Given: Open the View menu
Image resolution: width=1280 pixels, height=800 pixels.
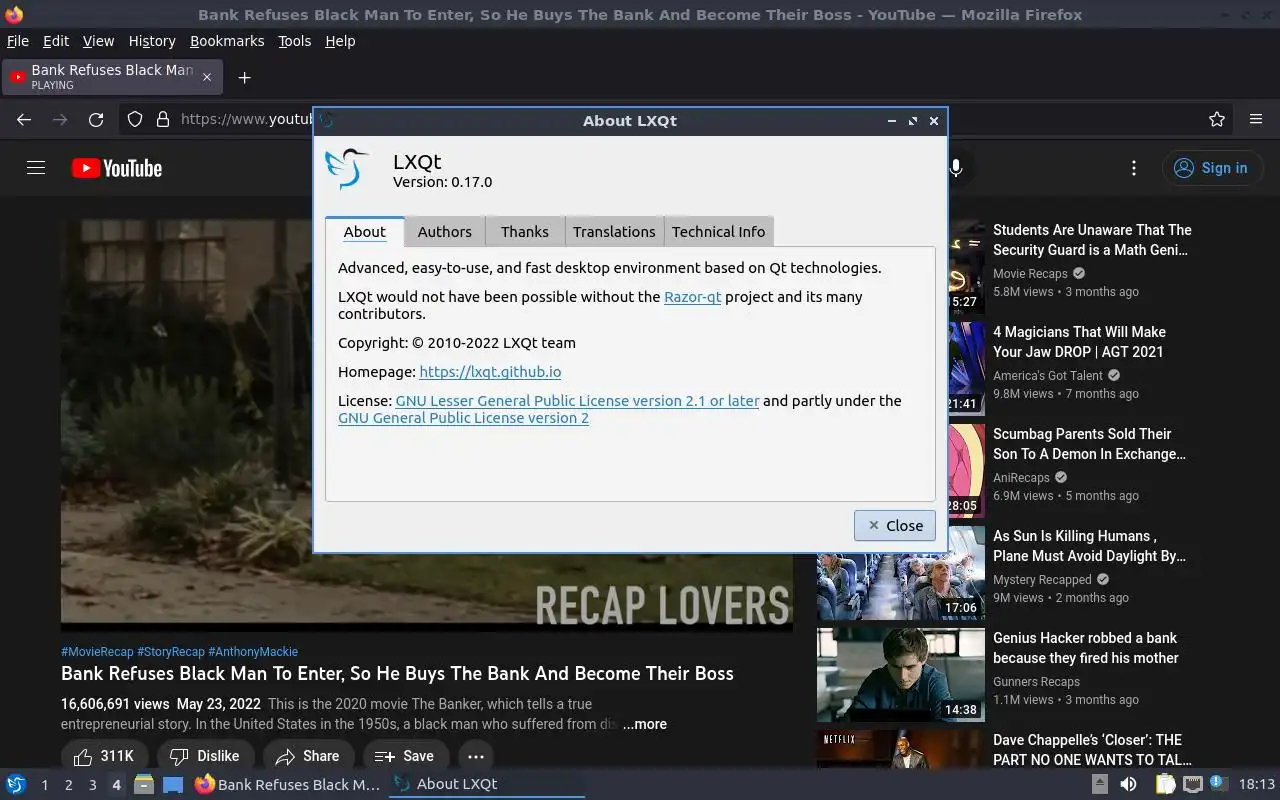Looking at the screenshot, I should tap(98, 41).
